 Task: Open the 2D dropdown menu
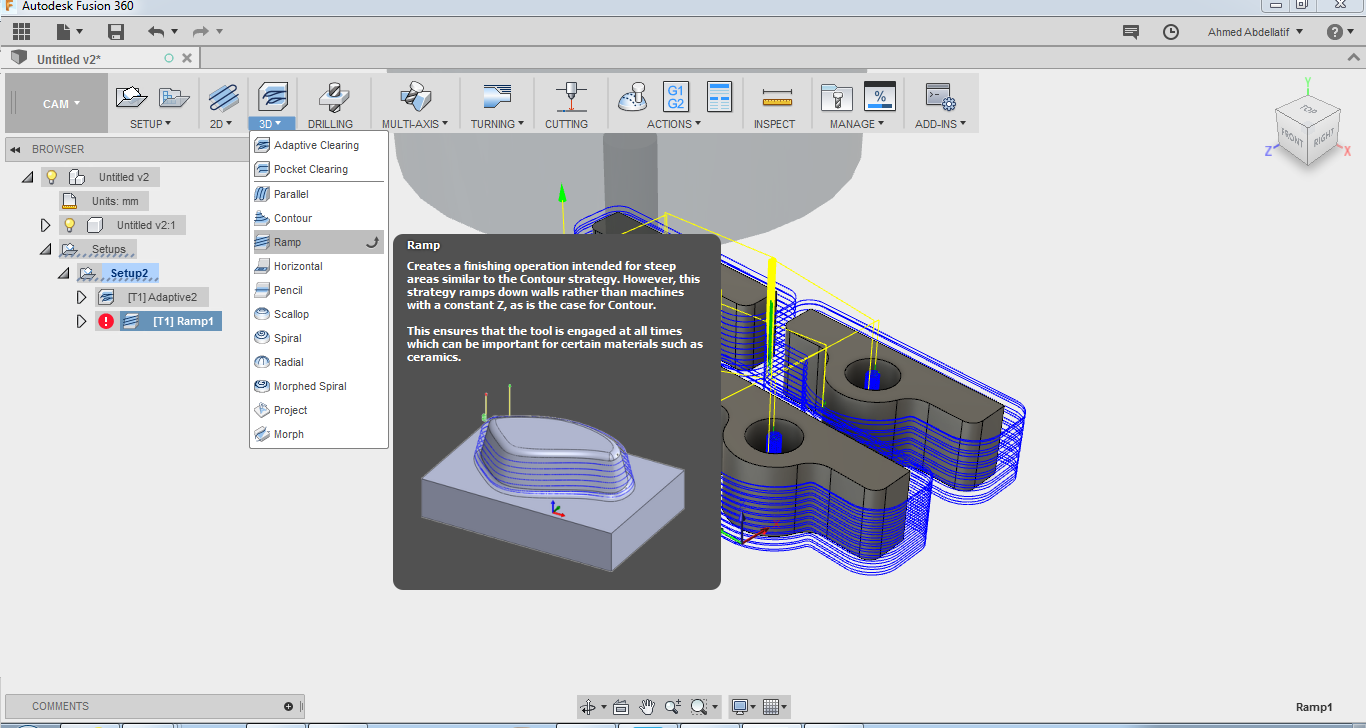220,124
